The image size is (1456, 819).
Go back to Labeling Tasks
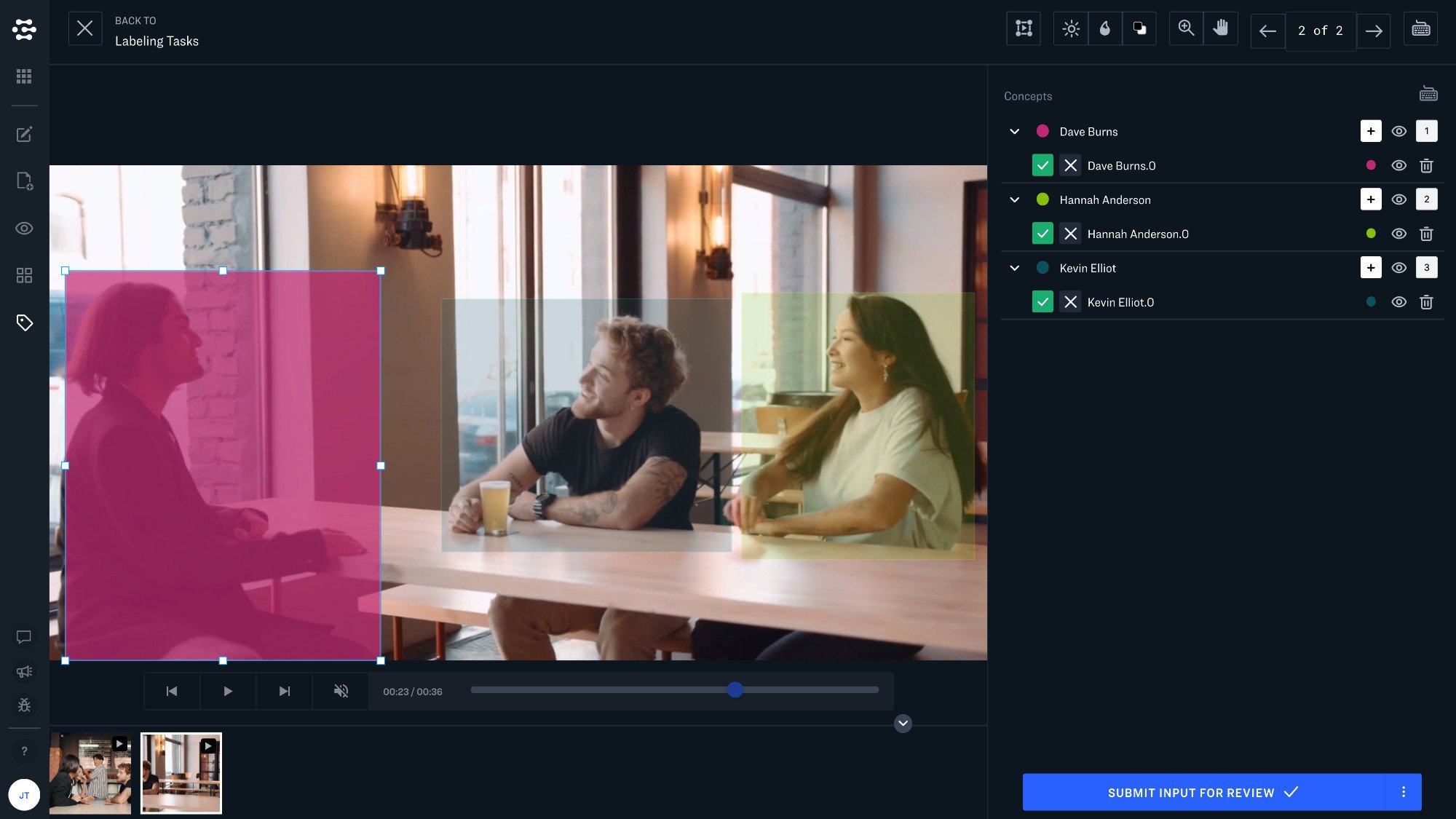point(85,29)
